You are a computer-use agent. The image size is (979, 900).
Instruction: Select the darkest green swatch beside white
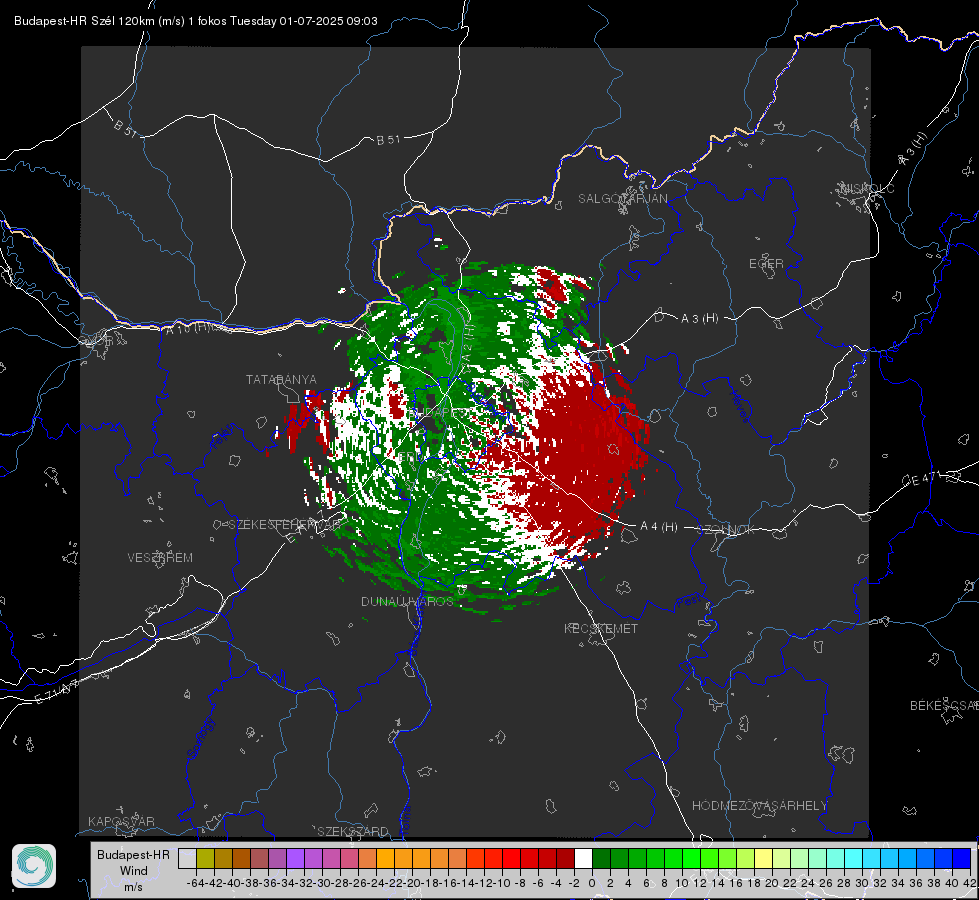click(x=601, y=858)
